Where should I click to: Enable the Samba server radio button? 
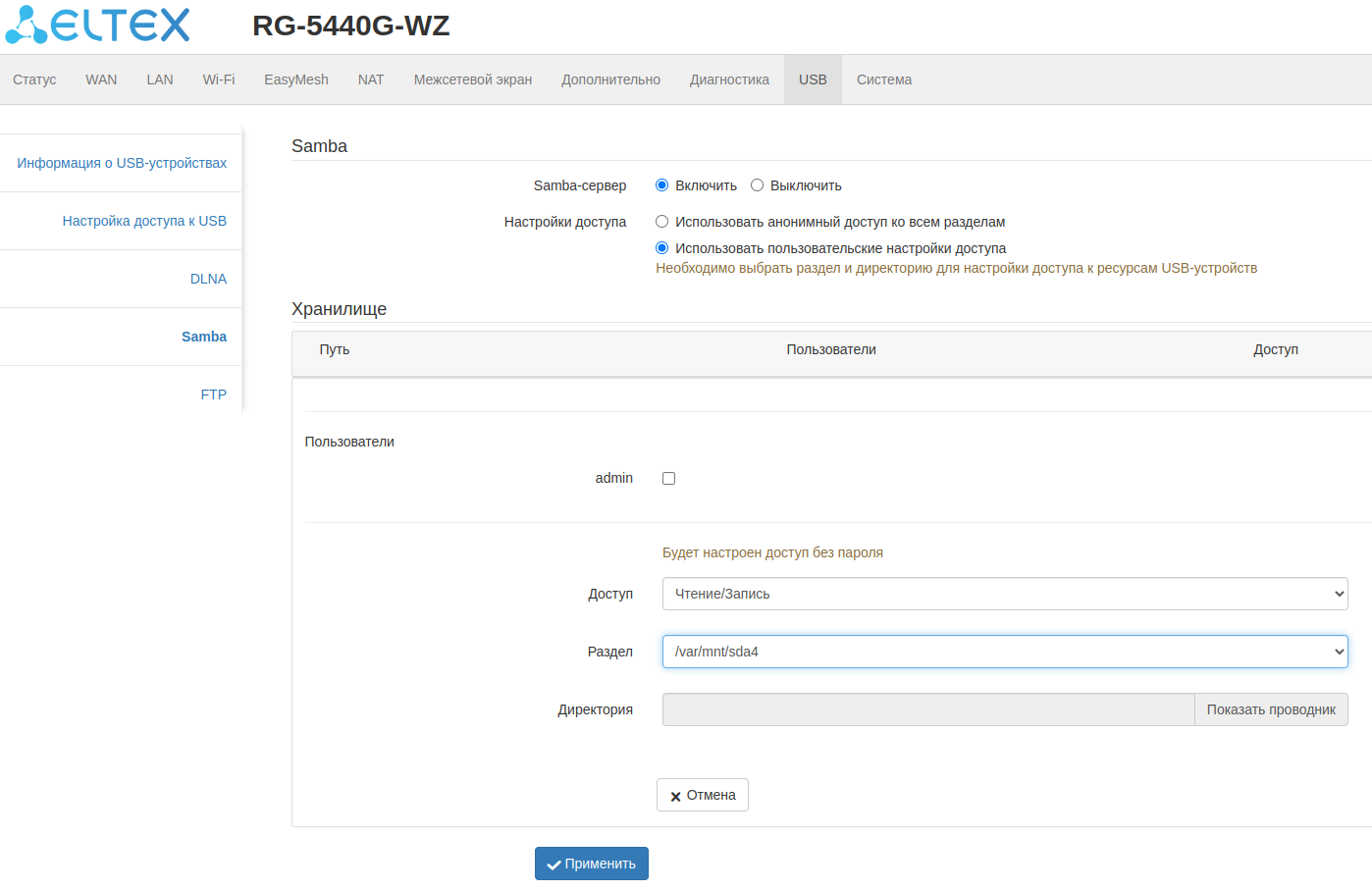tap(662, 185)
